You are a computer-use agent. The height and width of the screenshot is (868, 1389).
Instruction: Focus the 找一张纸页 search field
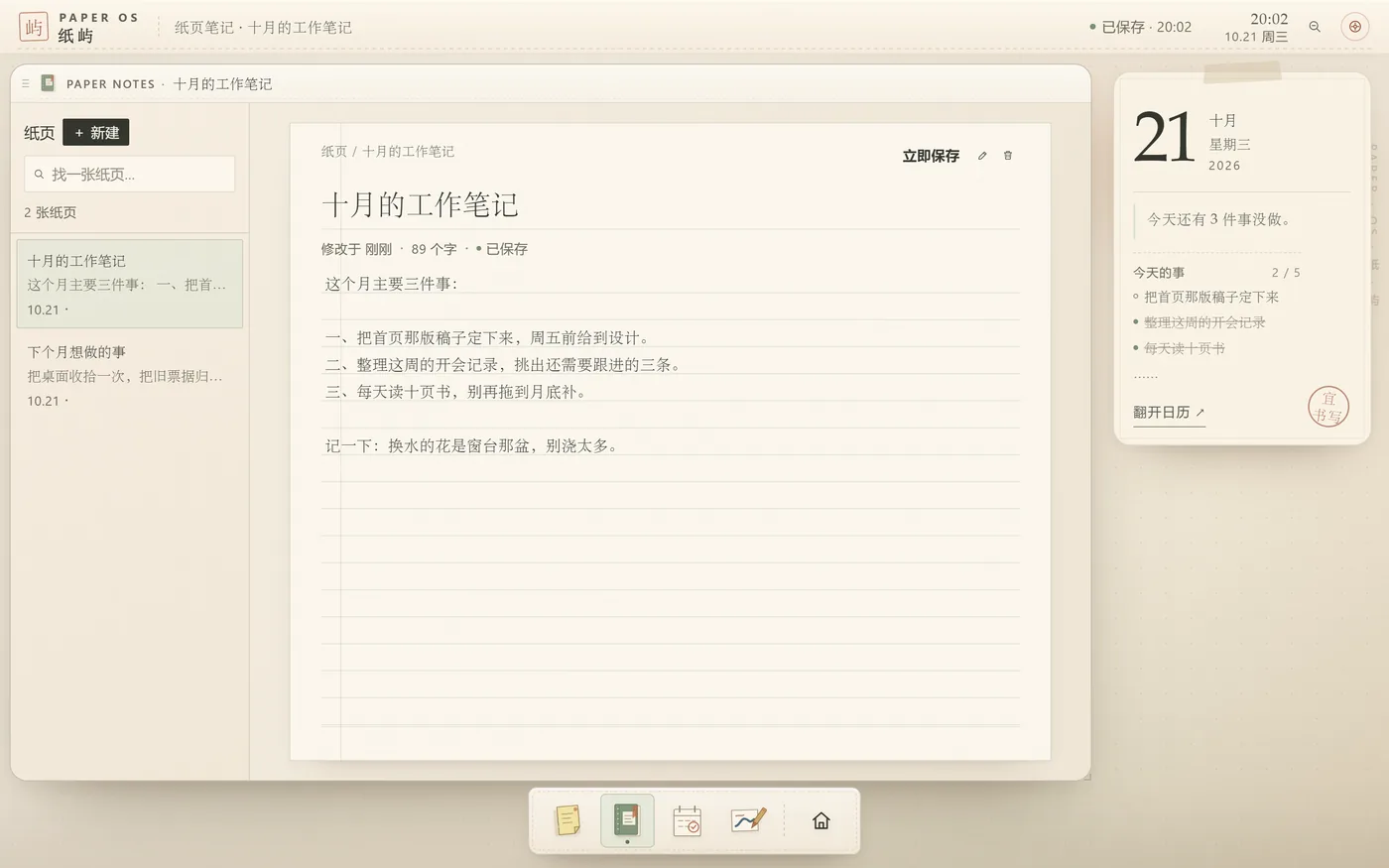tap(130, 174)
